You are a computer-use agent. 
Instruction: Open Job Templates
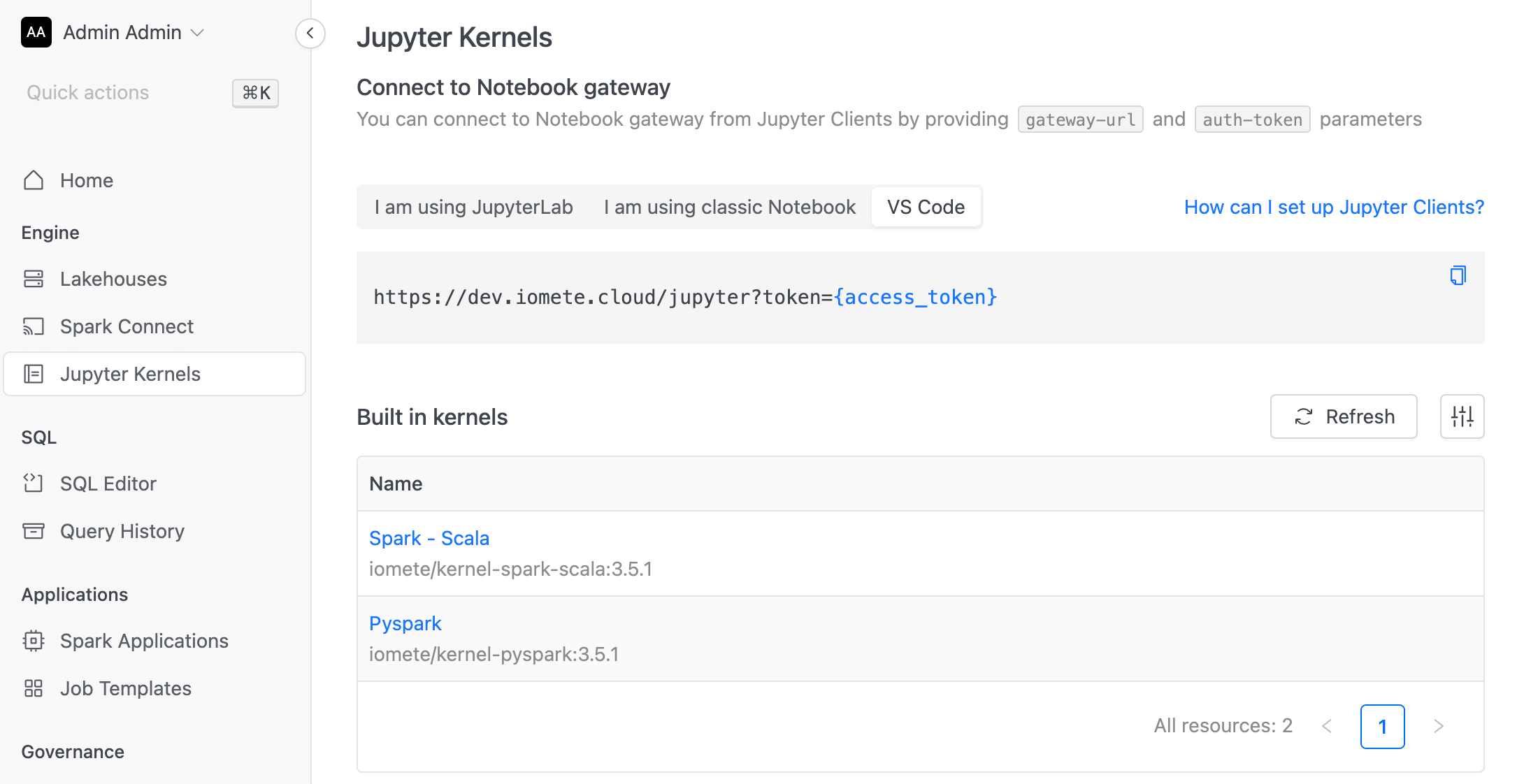[x=154, y=688]
